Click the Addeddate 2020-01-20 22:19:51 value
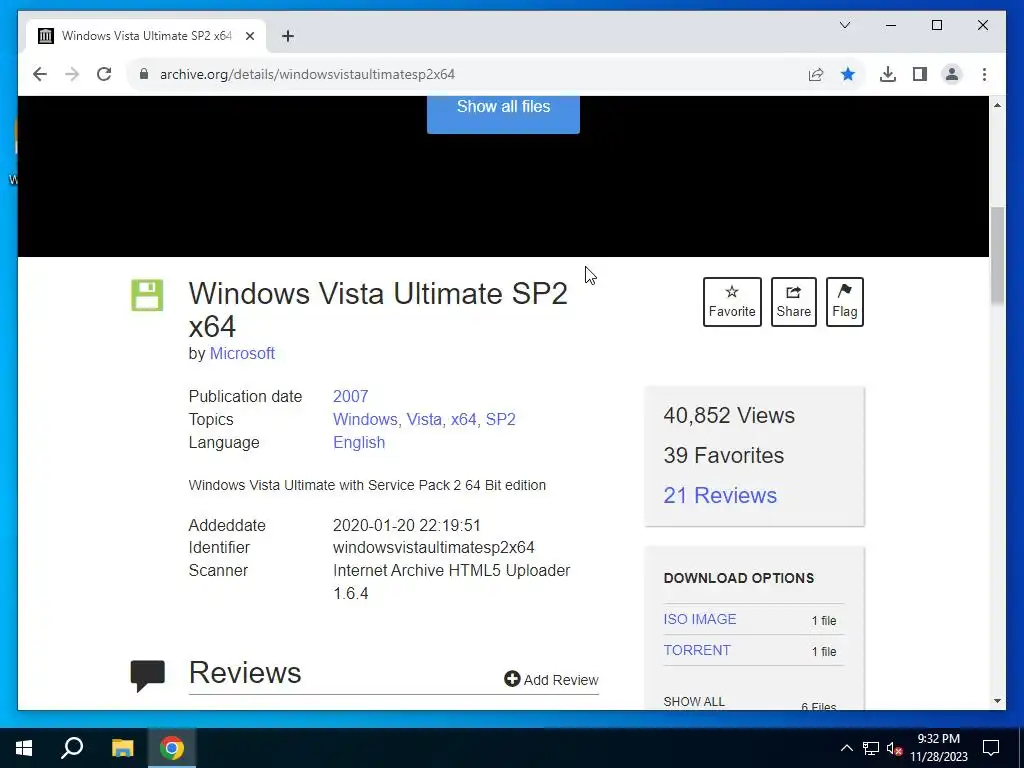The height and width of the screenshot is (768, 1024). [x=407, y=525]
